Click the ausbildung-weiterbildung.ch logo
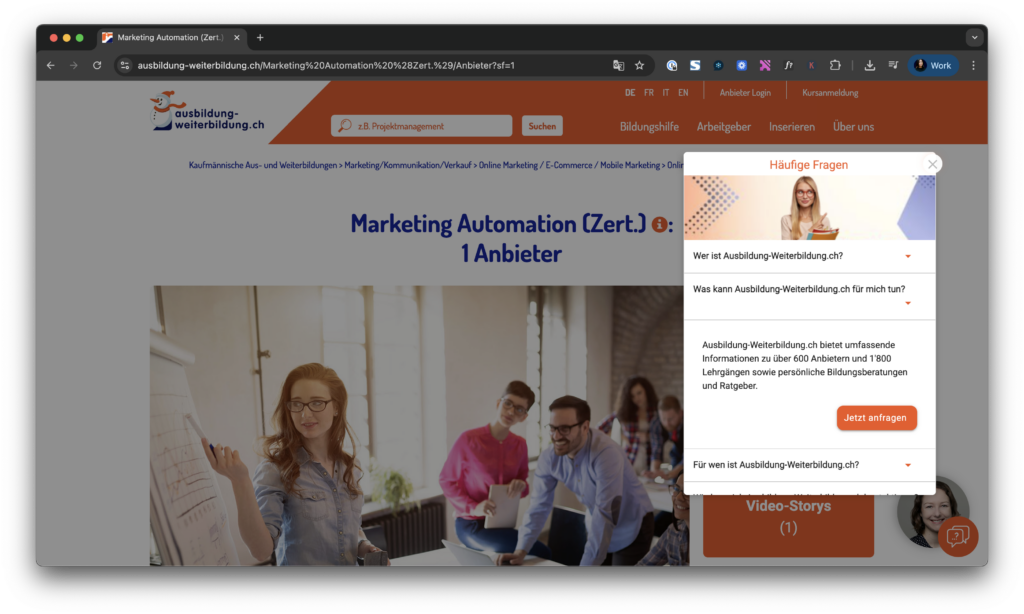 tap(207, 116)
